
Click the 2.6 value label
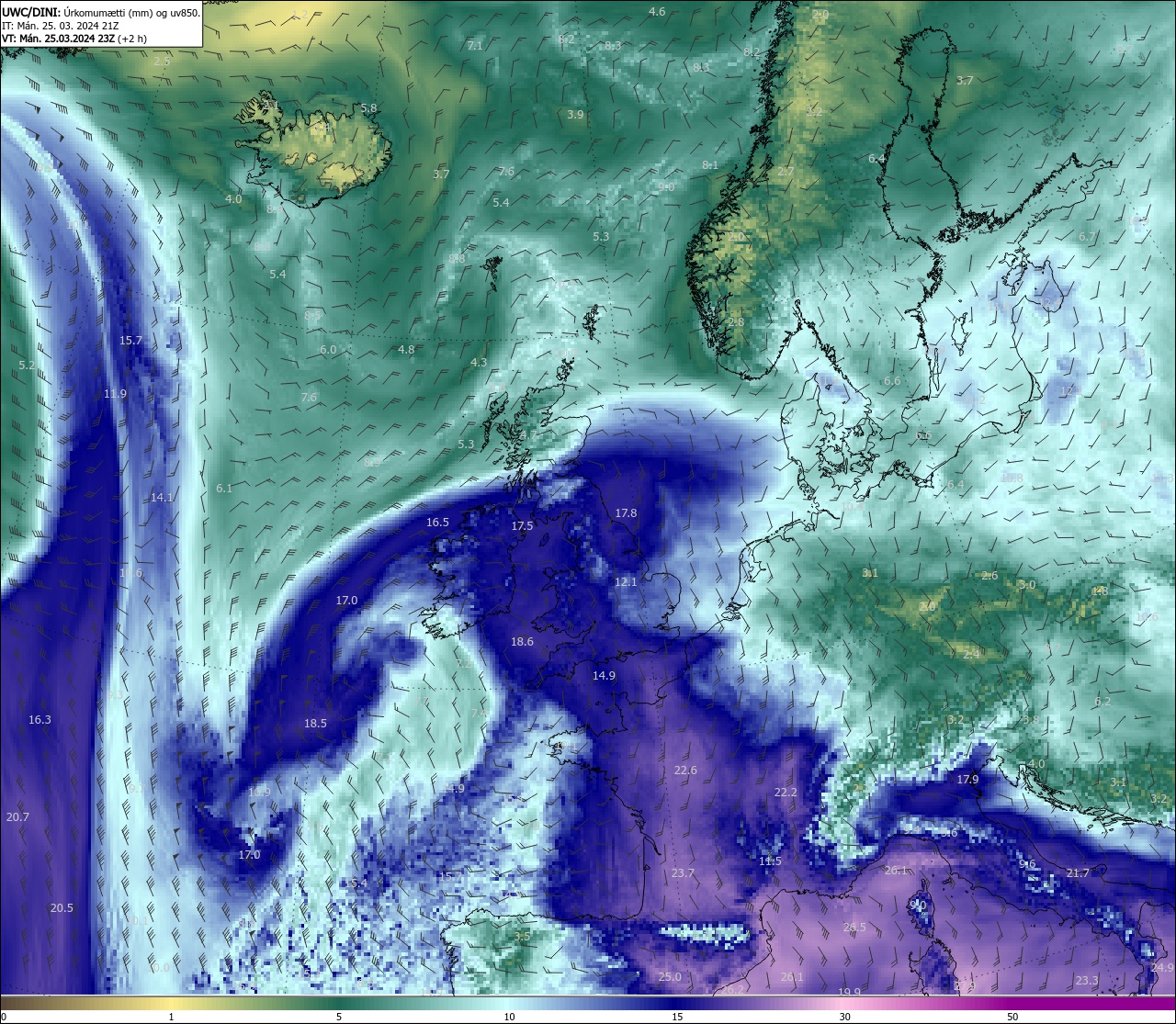(989, 576)
